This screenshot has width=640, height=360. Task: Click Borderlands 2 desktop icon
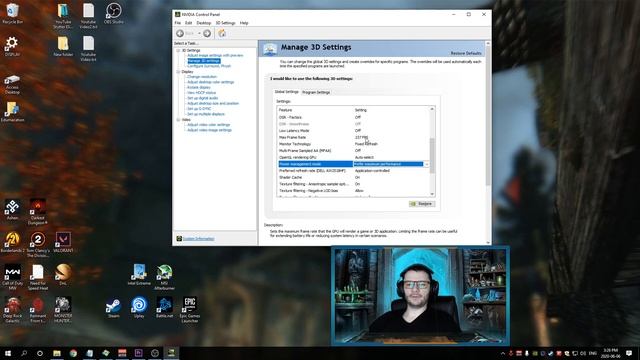[x=12, y=242]
